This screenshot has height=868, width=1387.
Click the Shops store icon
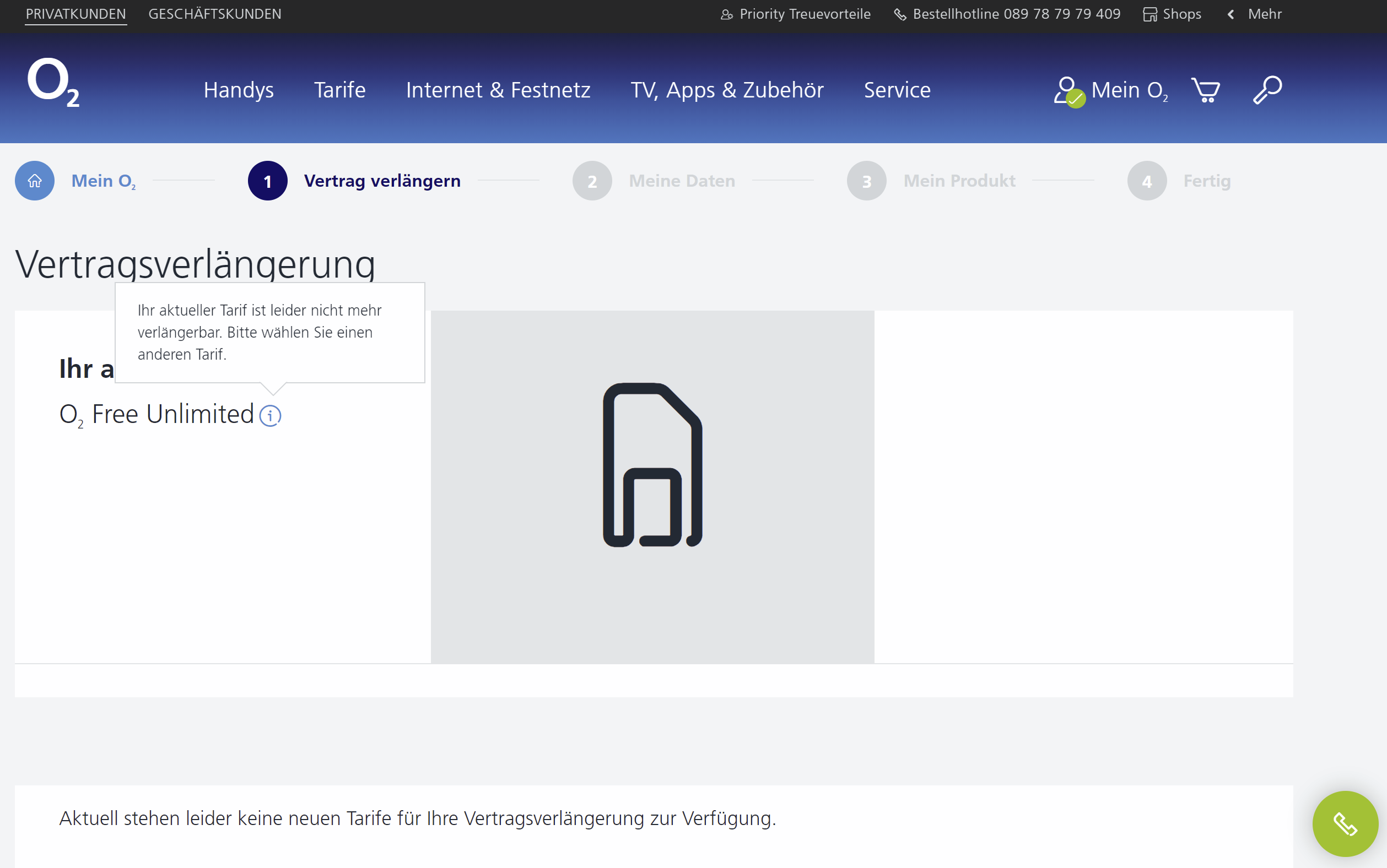click(x=1150, y=14)
